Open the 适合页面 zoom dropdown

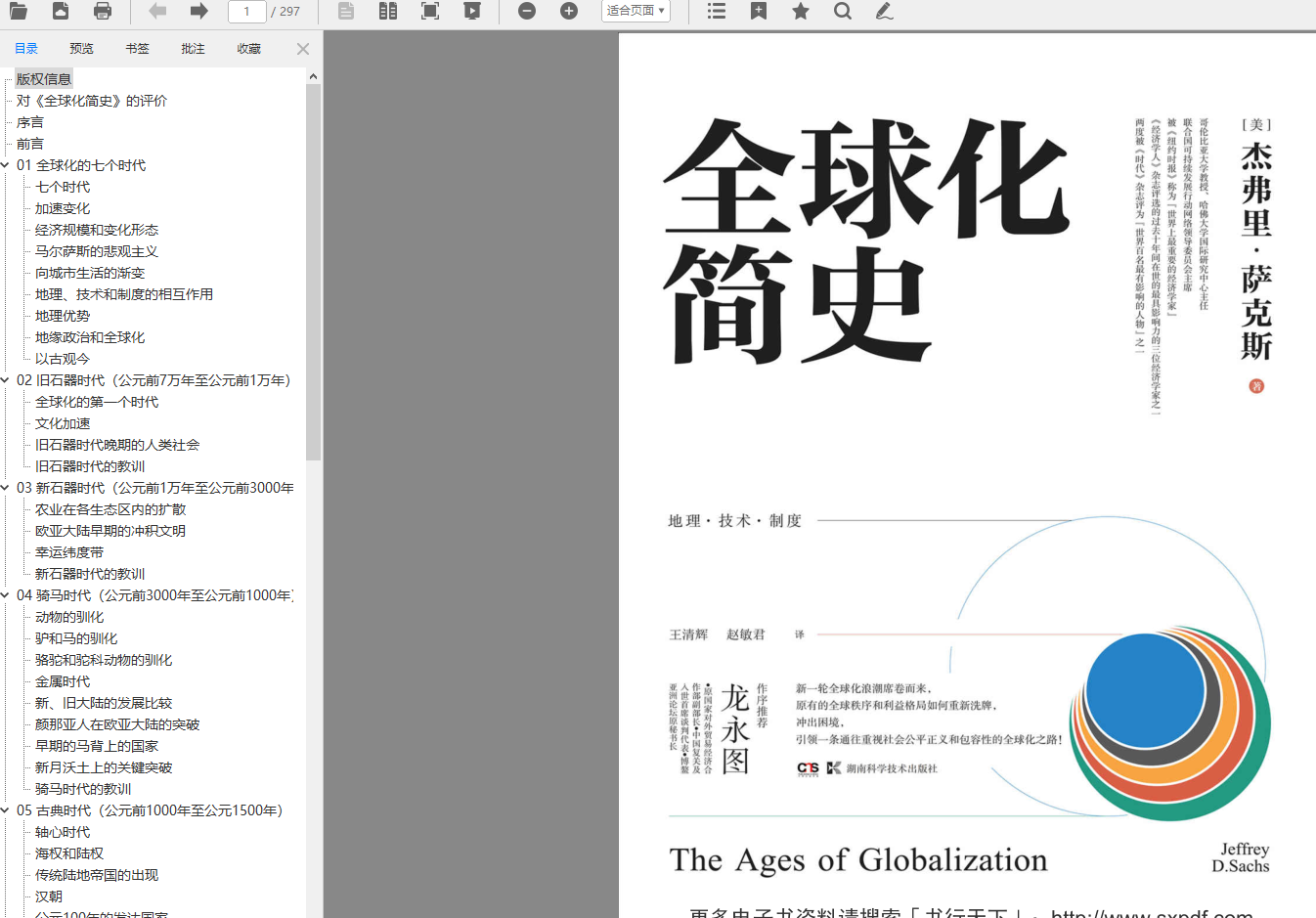pos(636,11)
